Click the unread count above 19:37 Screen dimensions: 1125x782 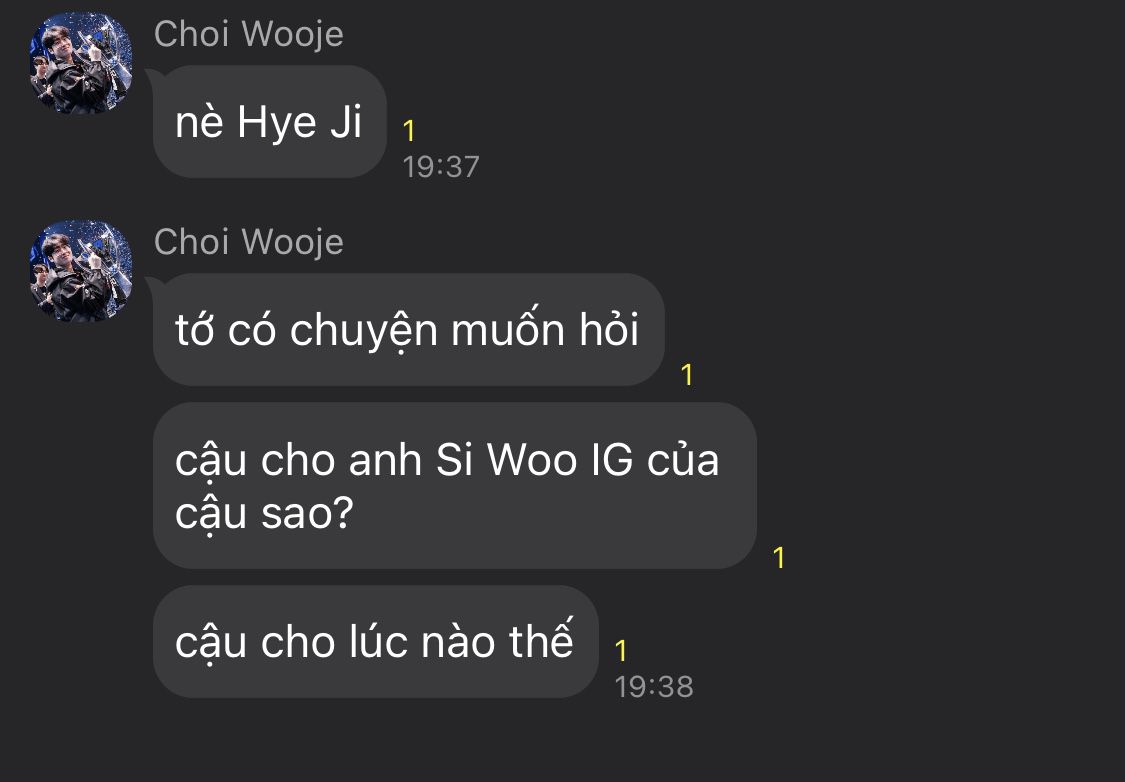409,131
